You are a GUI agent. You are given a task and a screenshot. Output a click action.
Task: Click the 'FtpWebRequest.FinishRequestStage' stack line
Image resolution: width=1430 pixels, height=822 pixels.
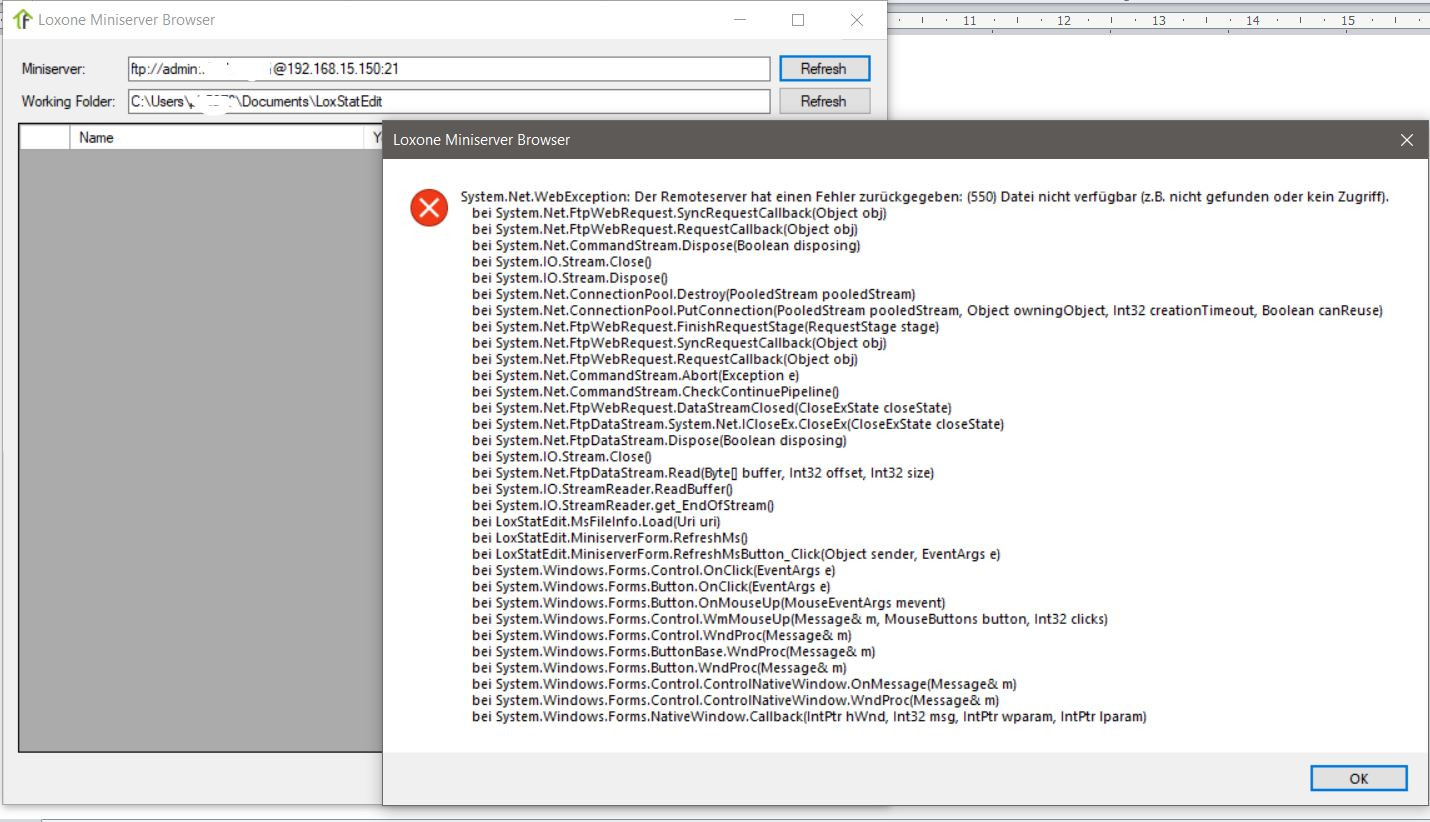[x=706, y=327]
